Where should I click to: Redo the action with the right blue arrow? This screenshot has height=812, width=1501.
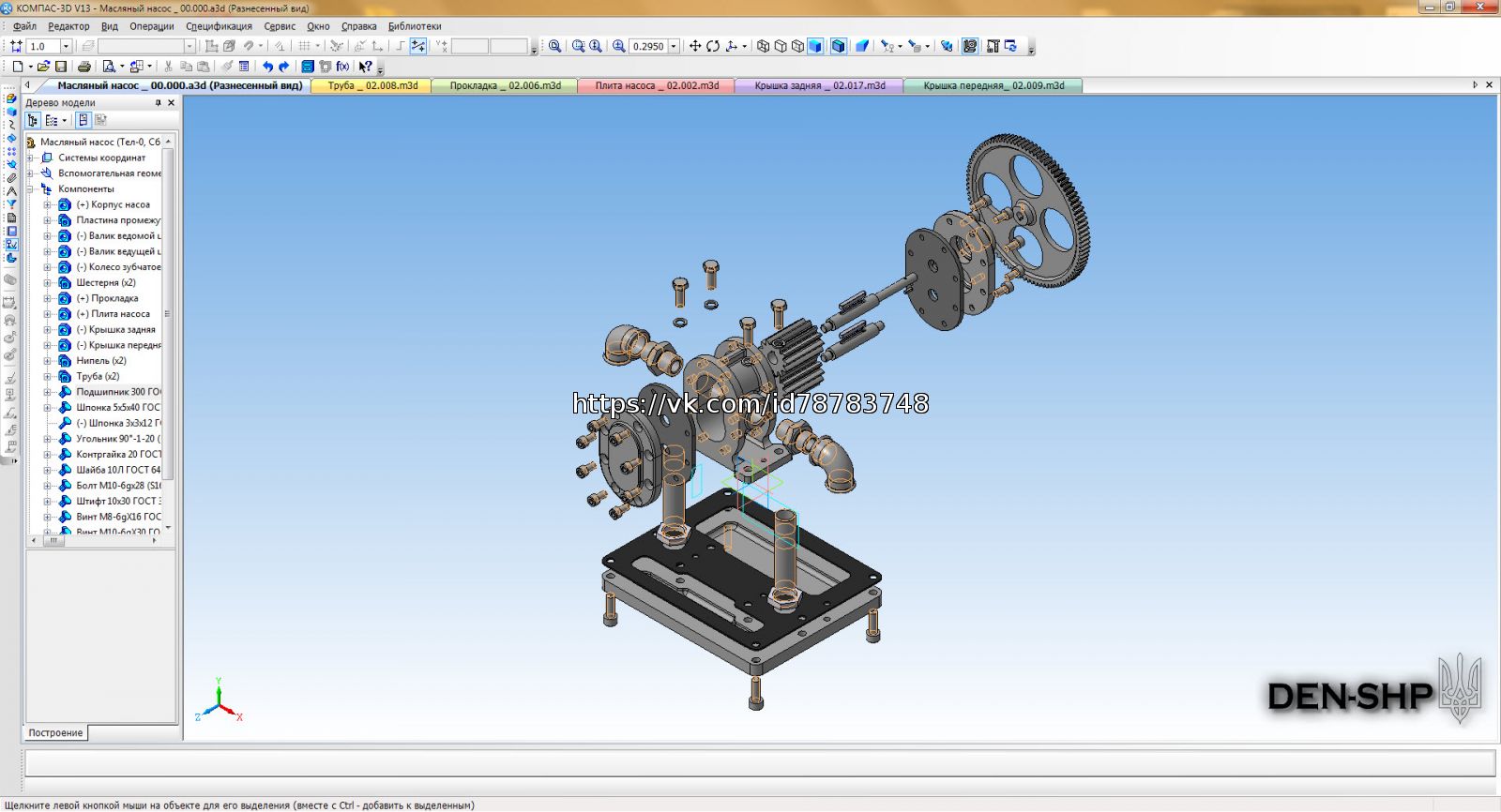pos(283,67)
